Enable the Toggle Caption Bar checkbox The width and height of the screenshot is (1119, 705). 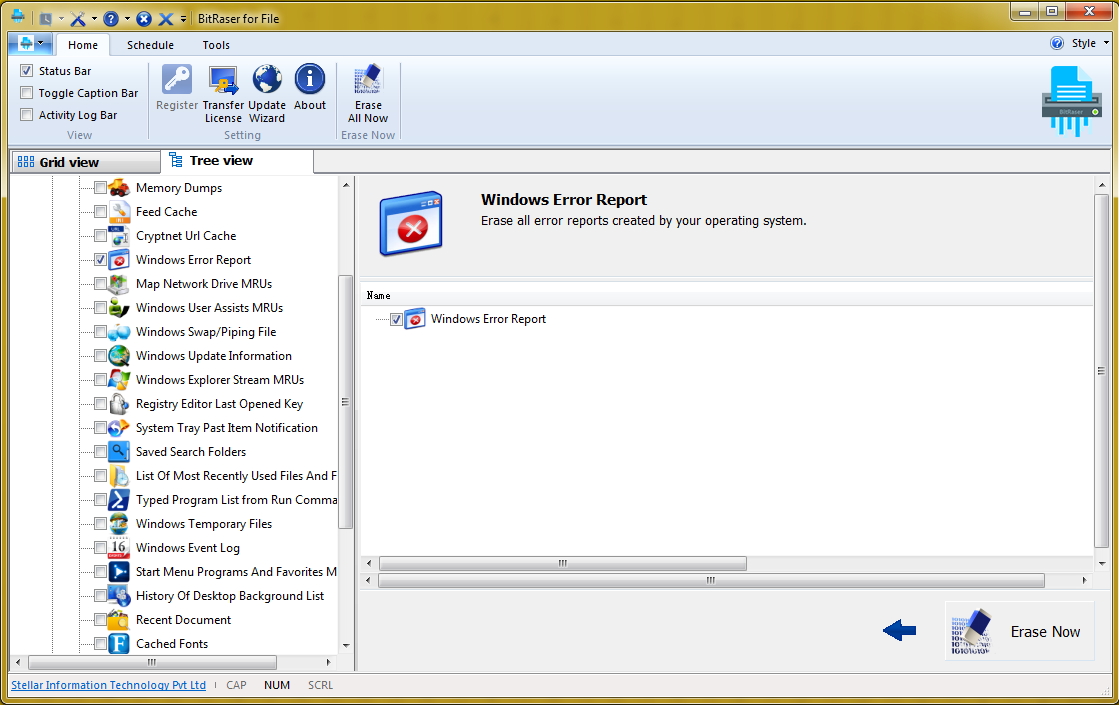pyautogui.click(x=27, y=93)
